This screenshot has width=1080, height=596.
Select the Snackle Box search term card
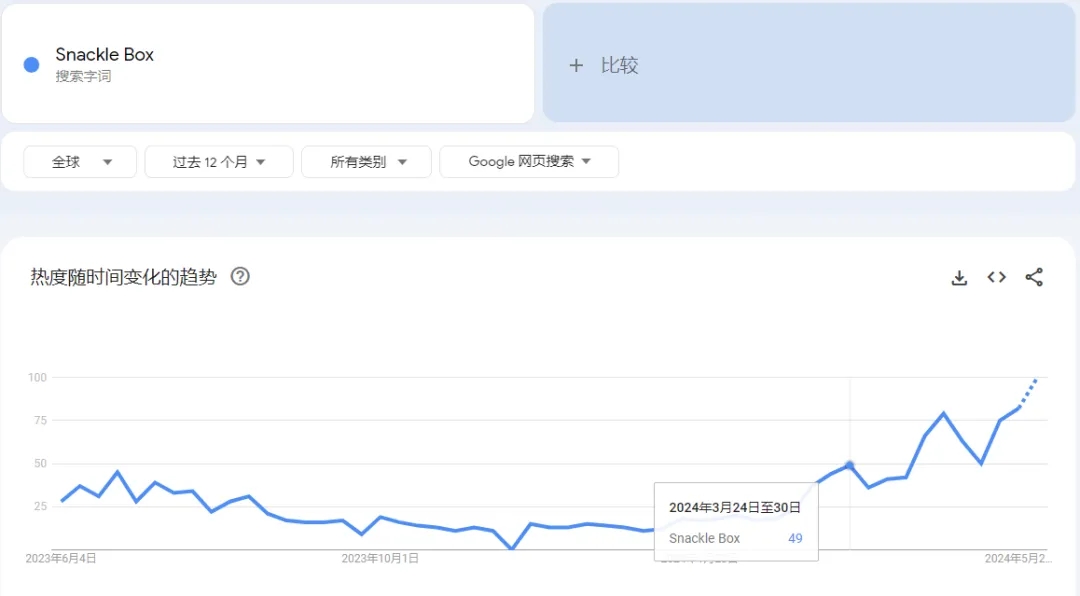pyautogui.click(x=268, y=63)
